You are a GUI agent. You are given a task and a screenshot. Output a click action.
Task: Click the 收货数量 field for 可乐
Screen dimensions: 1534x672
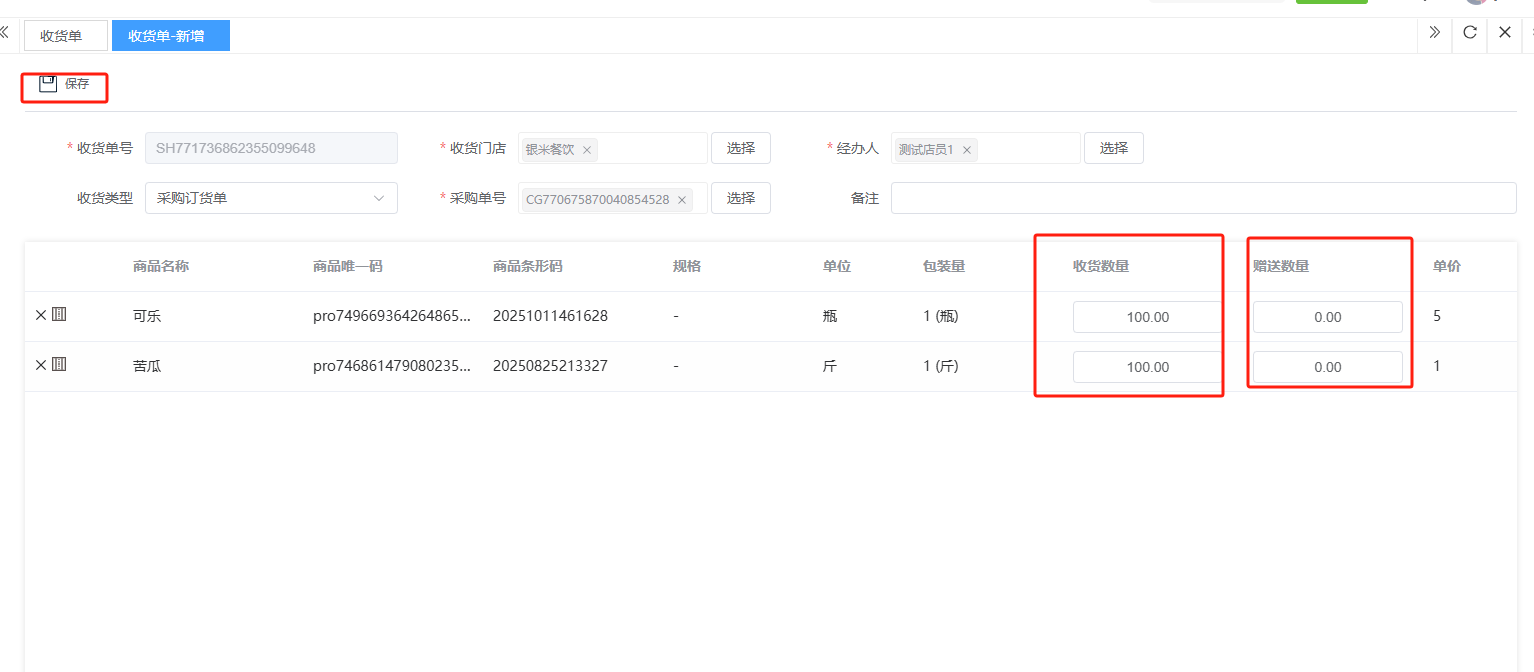1147,317
